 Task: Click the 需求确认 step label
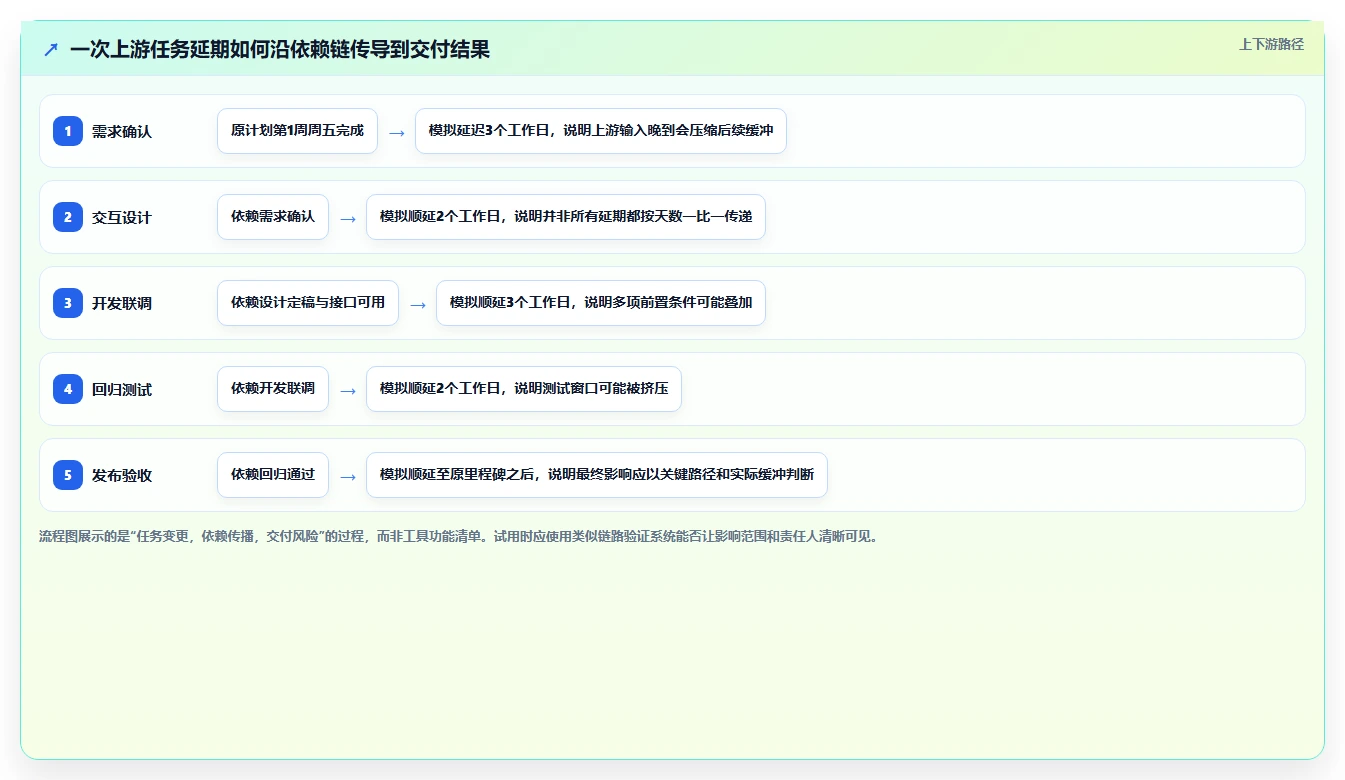(x=122, y=131)
